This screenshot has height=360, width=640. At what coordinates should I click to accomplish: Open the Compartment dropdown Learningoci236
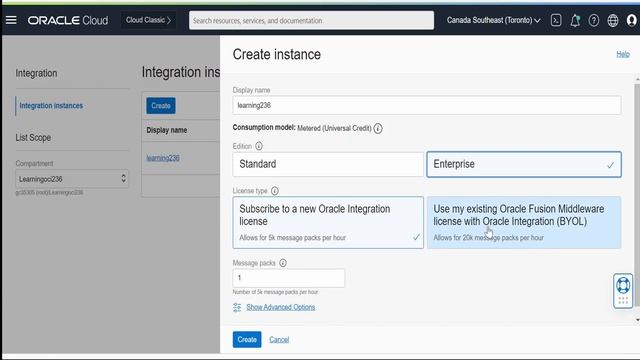coord(72,179)
